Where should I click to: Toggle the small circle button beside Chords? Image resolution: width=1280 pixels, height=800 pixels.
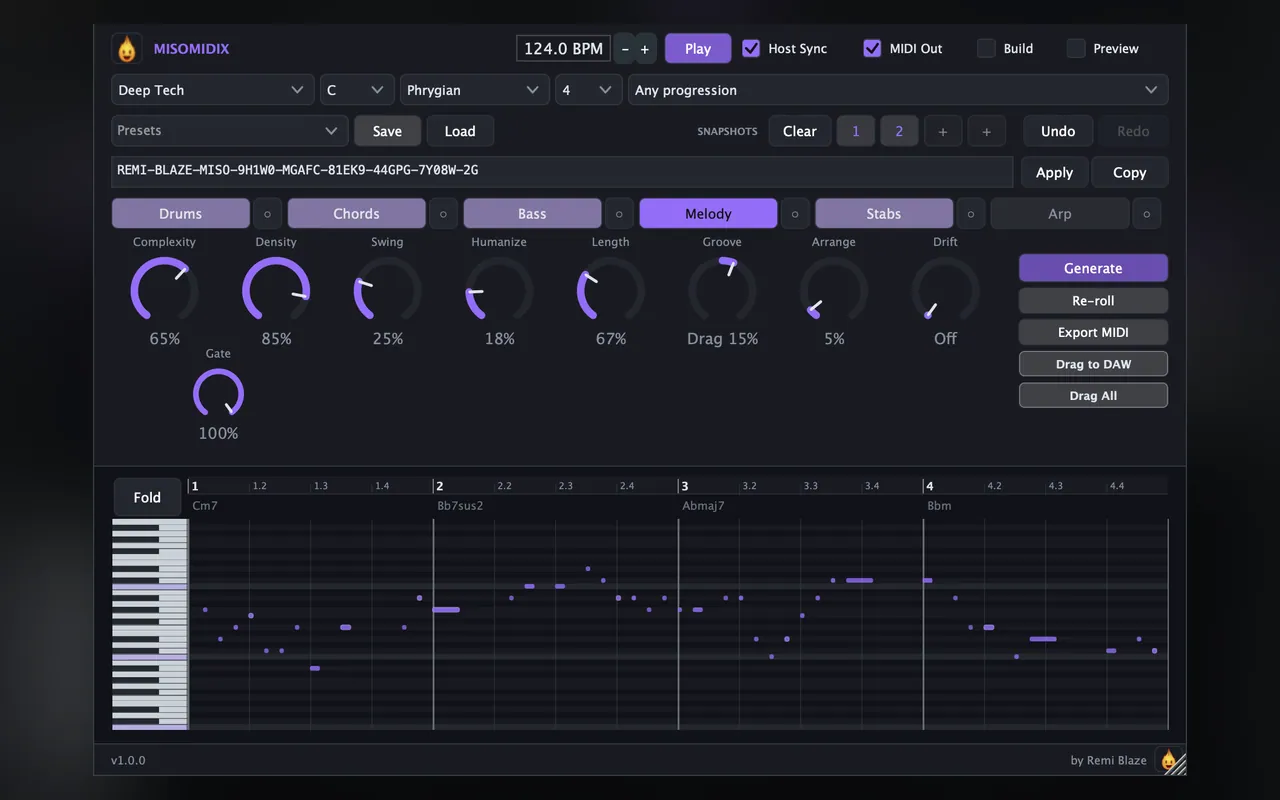tap(443, 214)
